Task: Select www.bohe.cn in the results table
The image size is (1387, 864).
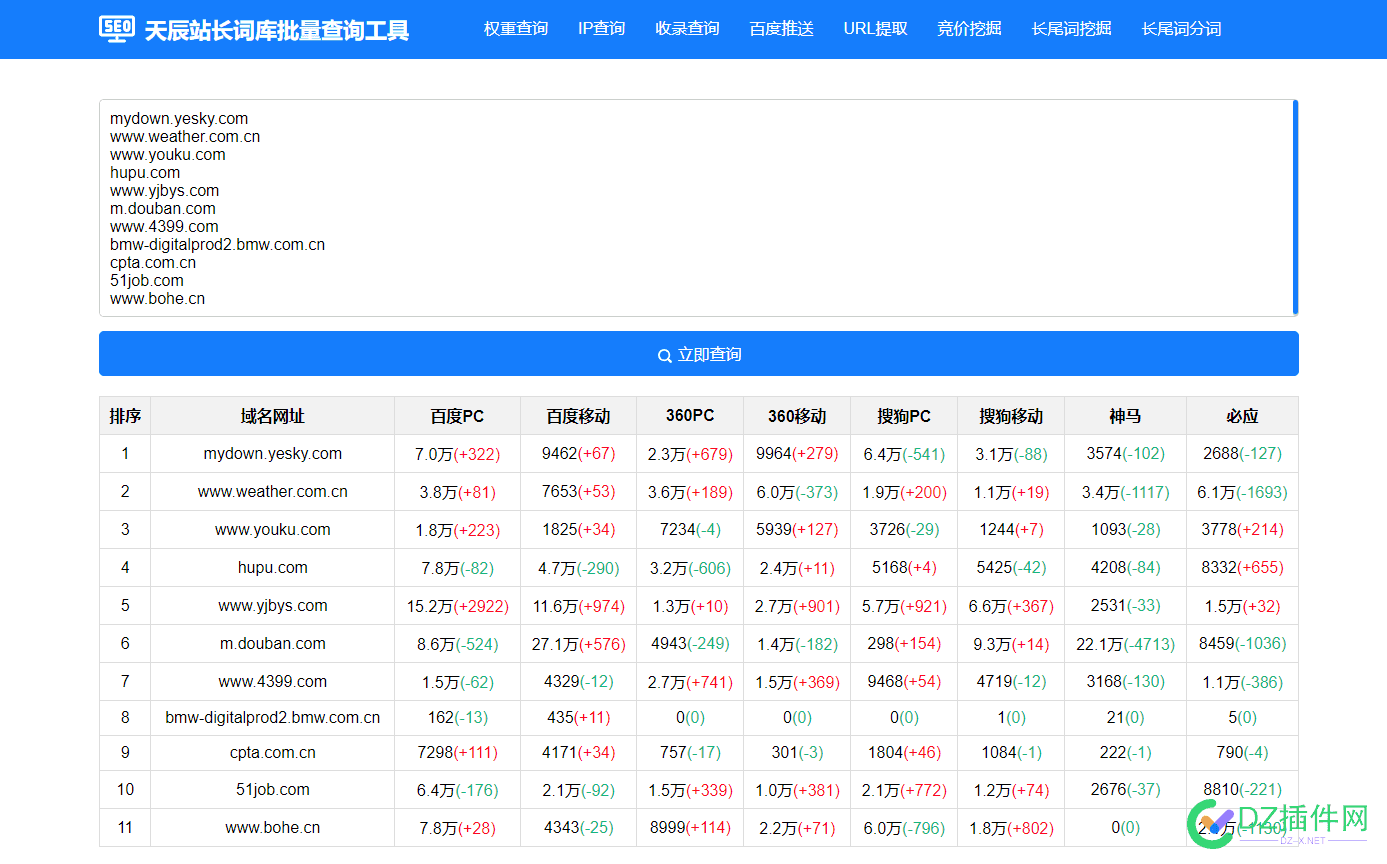Action: tap(273, 828)
